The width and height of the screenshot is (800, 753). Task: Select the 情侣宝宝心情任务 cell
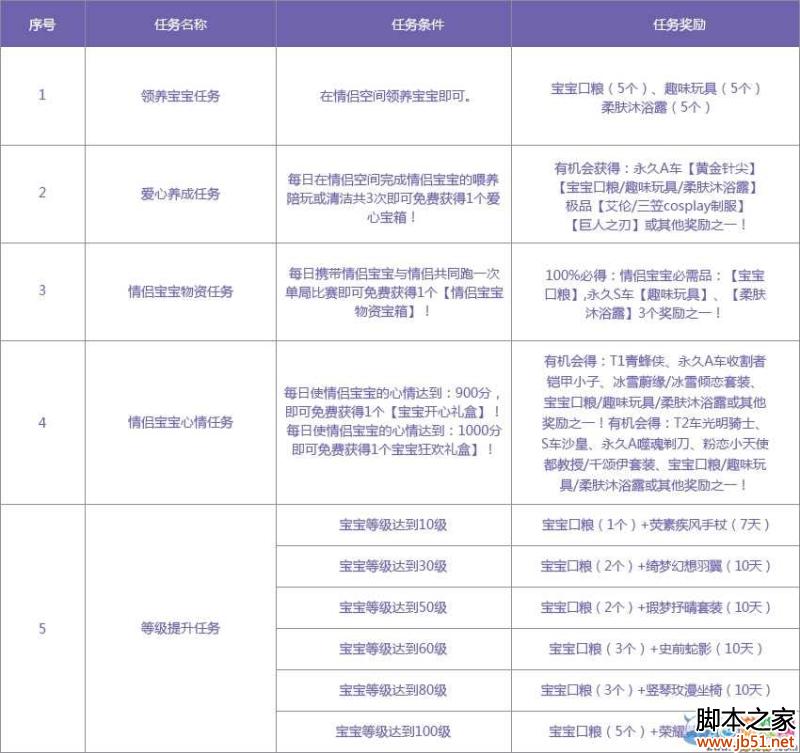click(180, 422)
